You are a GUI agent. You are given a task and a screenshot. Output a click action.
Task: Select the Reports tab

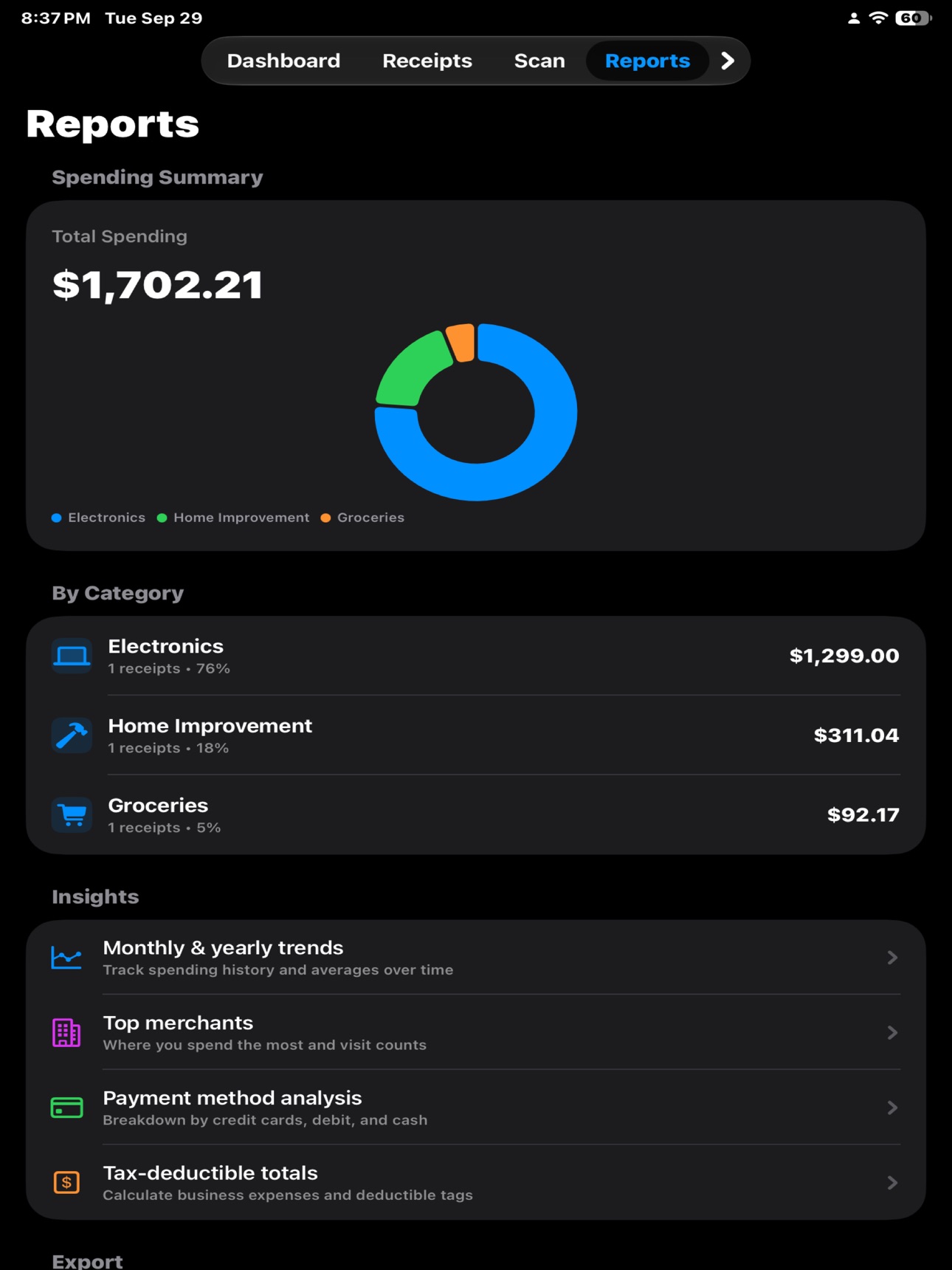click(x=647, y=61)
